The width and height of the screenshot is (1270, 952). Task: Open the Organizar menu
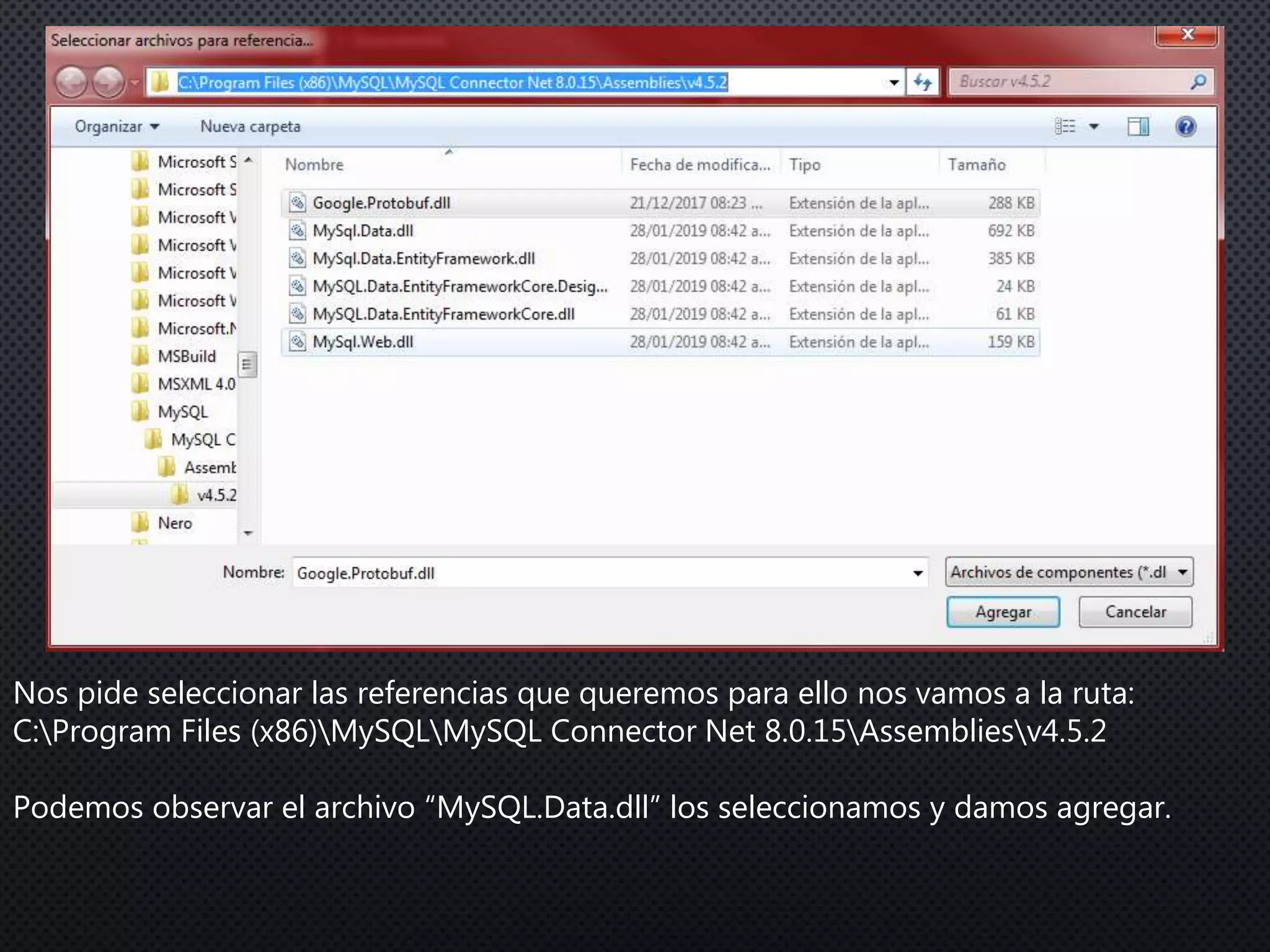(117, 126)
